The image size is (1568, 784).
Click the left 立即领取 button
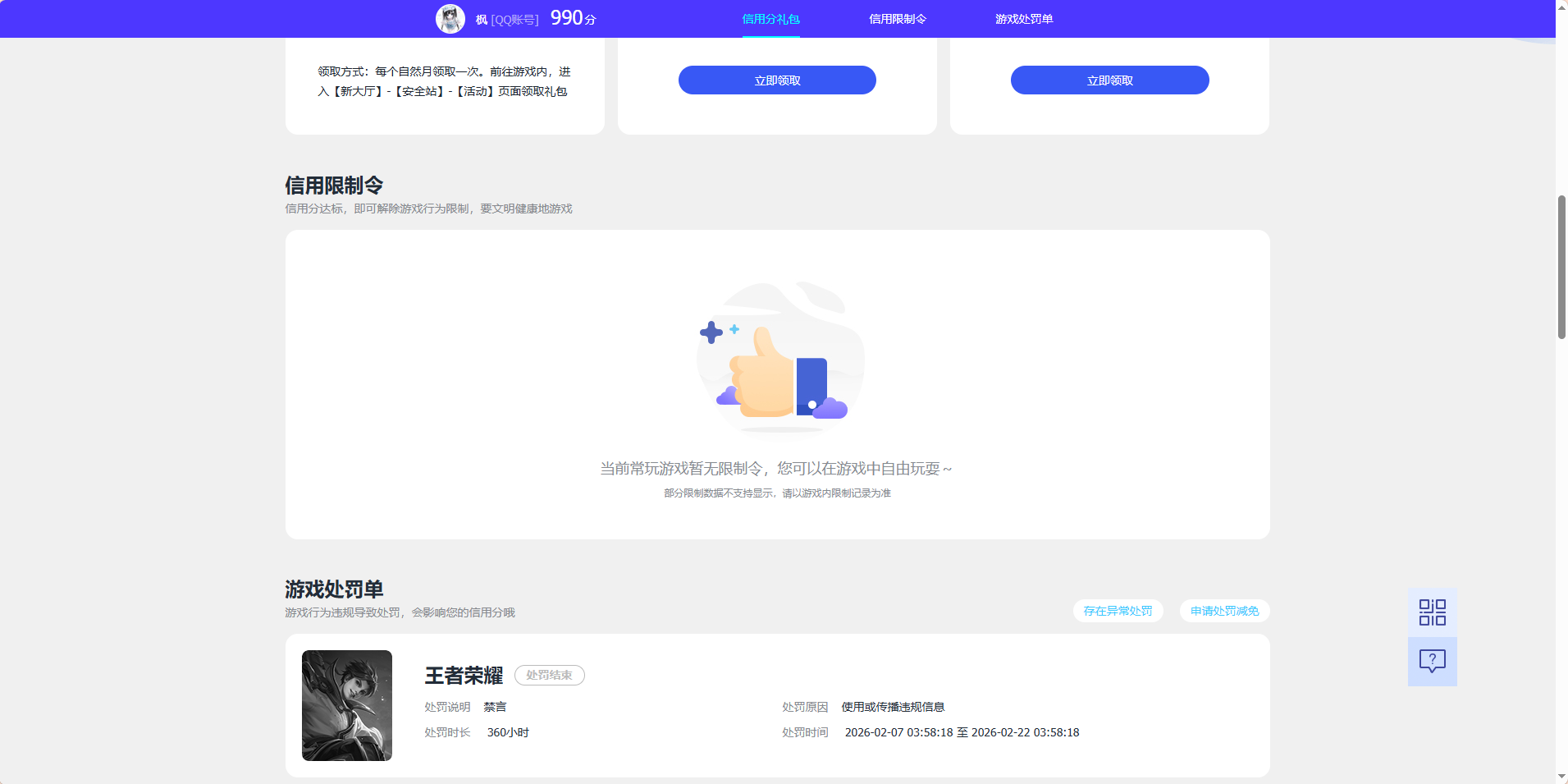[x=776, y=80]
